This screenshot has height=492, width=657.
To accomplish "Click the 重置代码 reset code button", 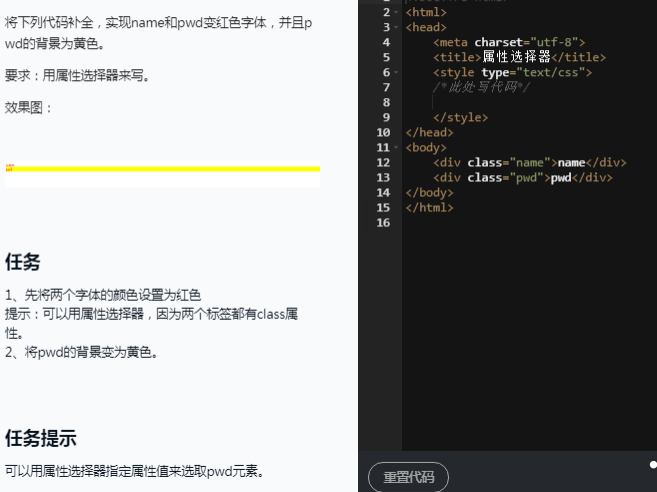I will pos(408,477).
